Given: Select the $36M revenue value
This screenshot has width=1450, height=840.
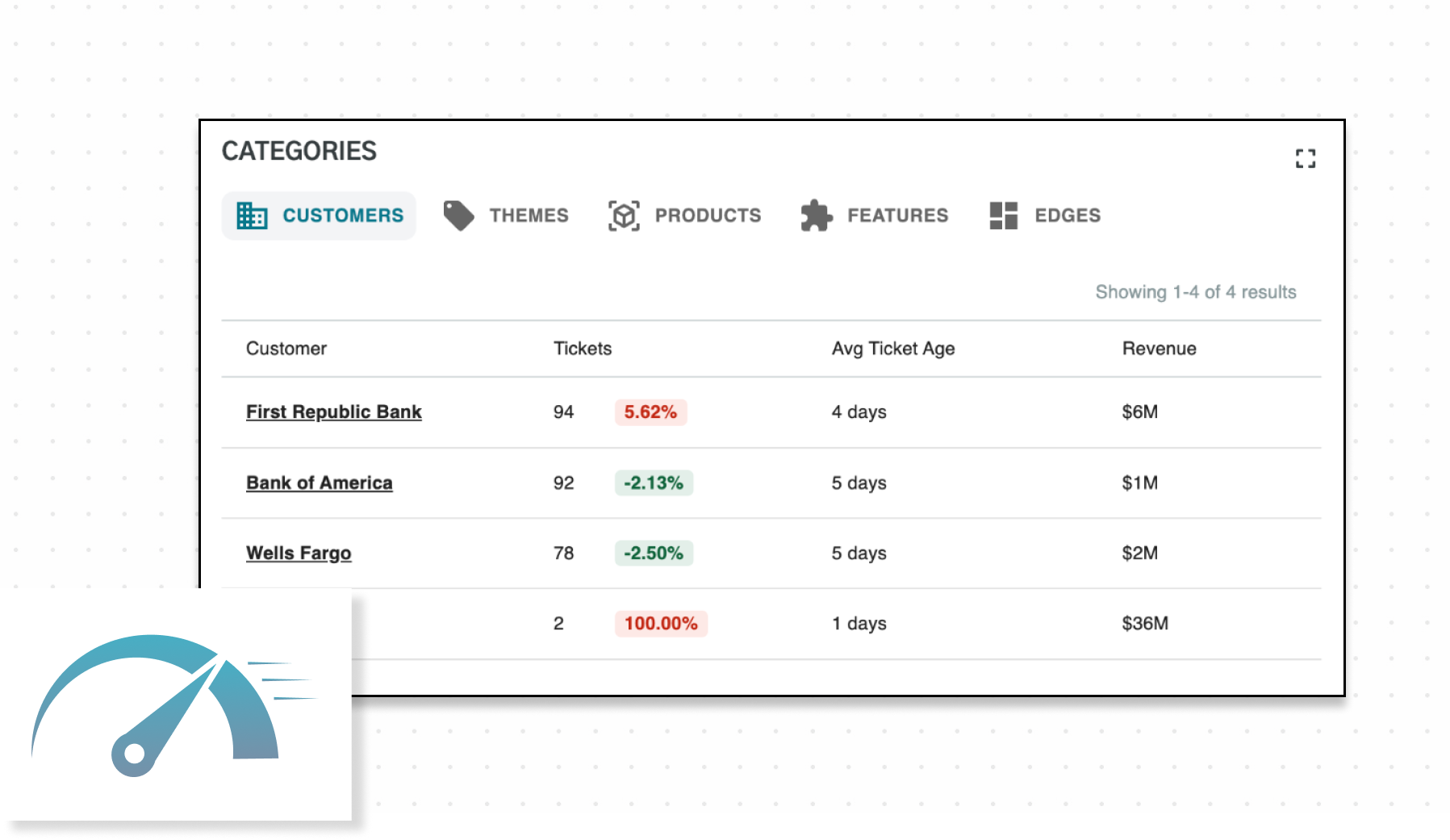Looking at the screenshot, I should [1145, 624].
